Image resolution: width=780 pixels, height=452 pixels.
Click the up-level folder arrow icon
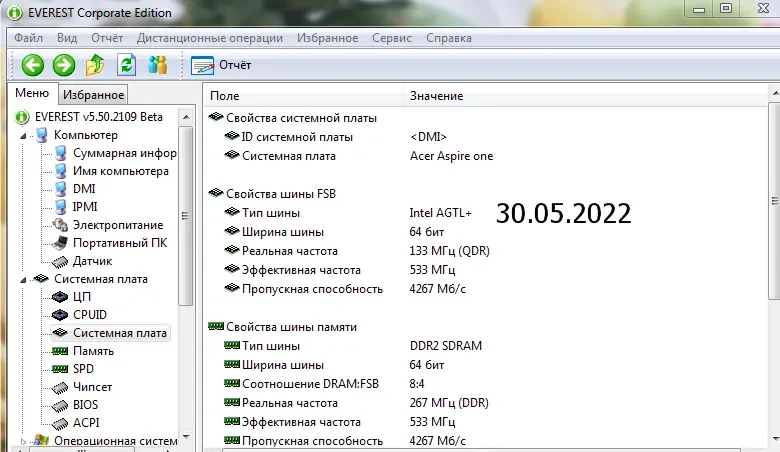(95, 65)
